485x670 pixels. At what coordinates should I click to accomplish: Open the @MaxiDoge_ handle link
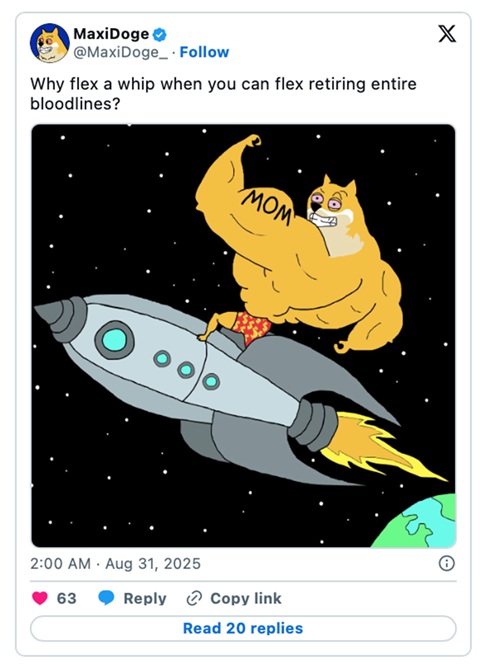click(121, 52)
